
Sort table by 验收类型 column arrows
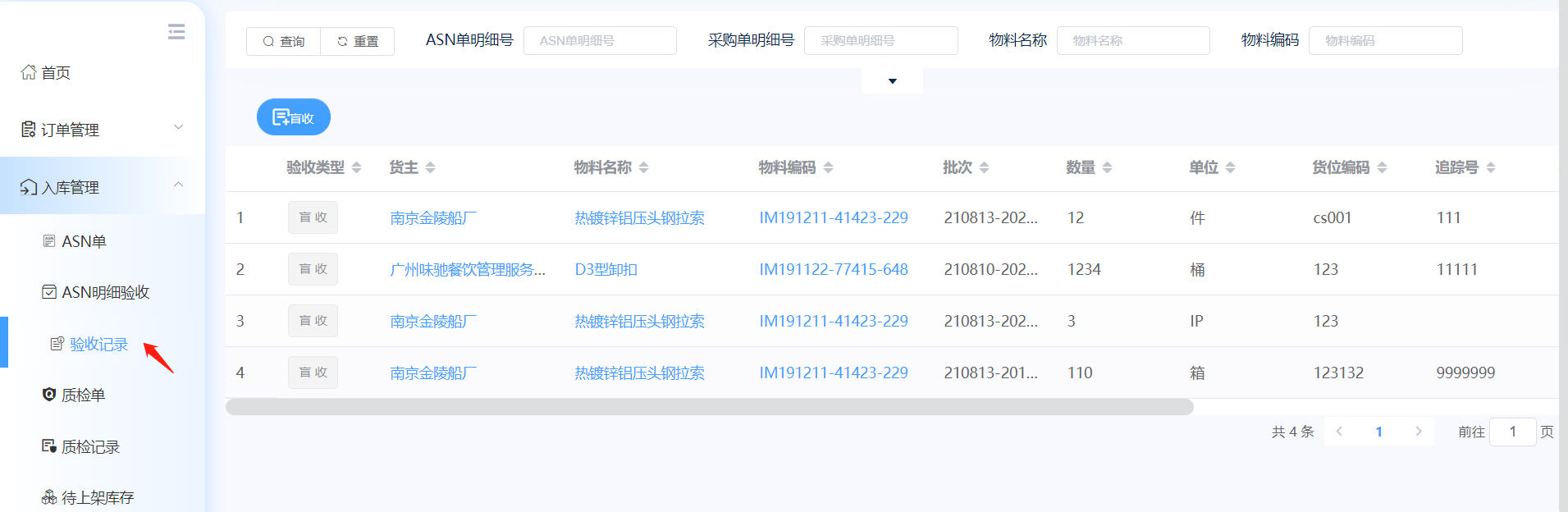(x=356, y=167)
